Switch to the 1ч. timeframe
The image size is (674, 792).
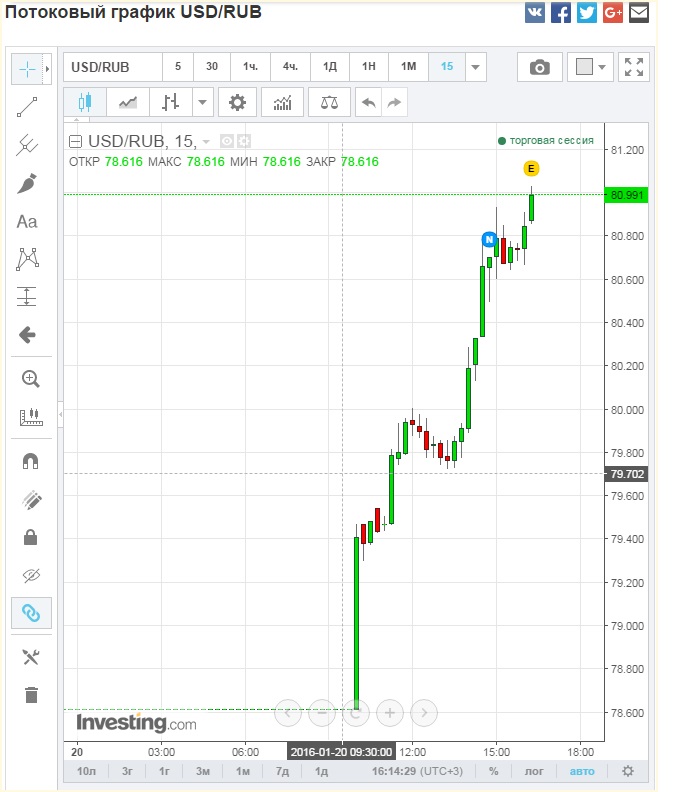pyautogui.click(x=250, y=67)
